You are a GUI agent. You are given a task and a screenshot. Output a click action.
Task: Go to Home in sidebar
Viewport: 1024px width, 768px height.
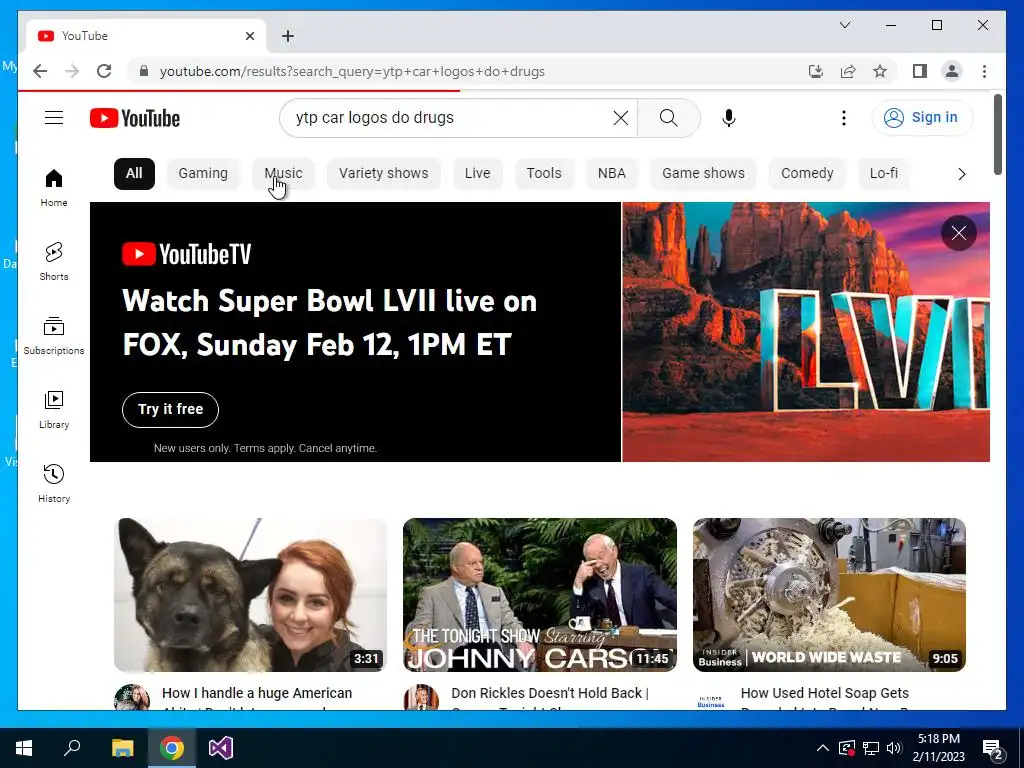54,188
